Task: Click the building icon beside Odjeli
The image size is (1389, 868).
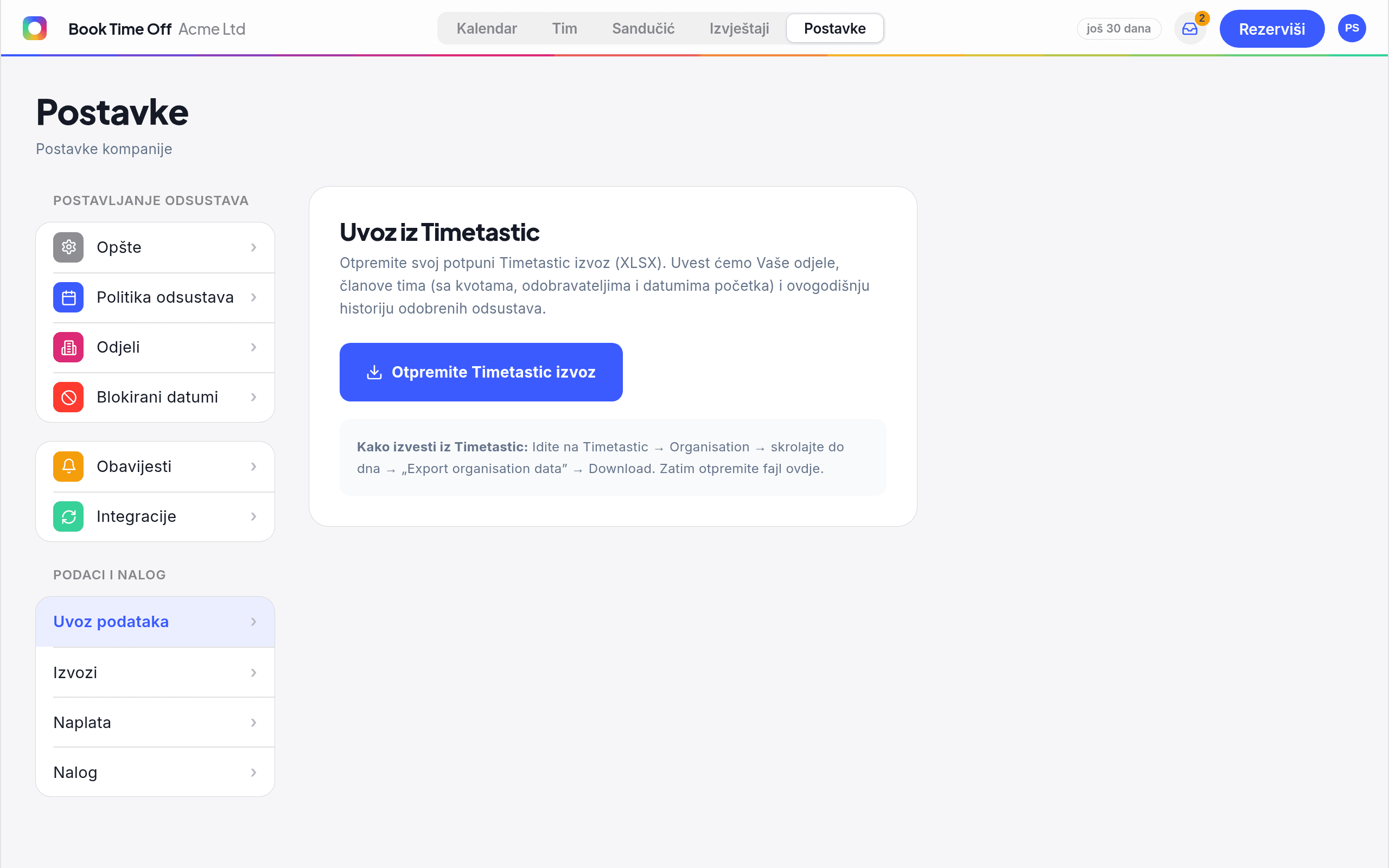Action: pos(68,347)
